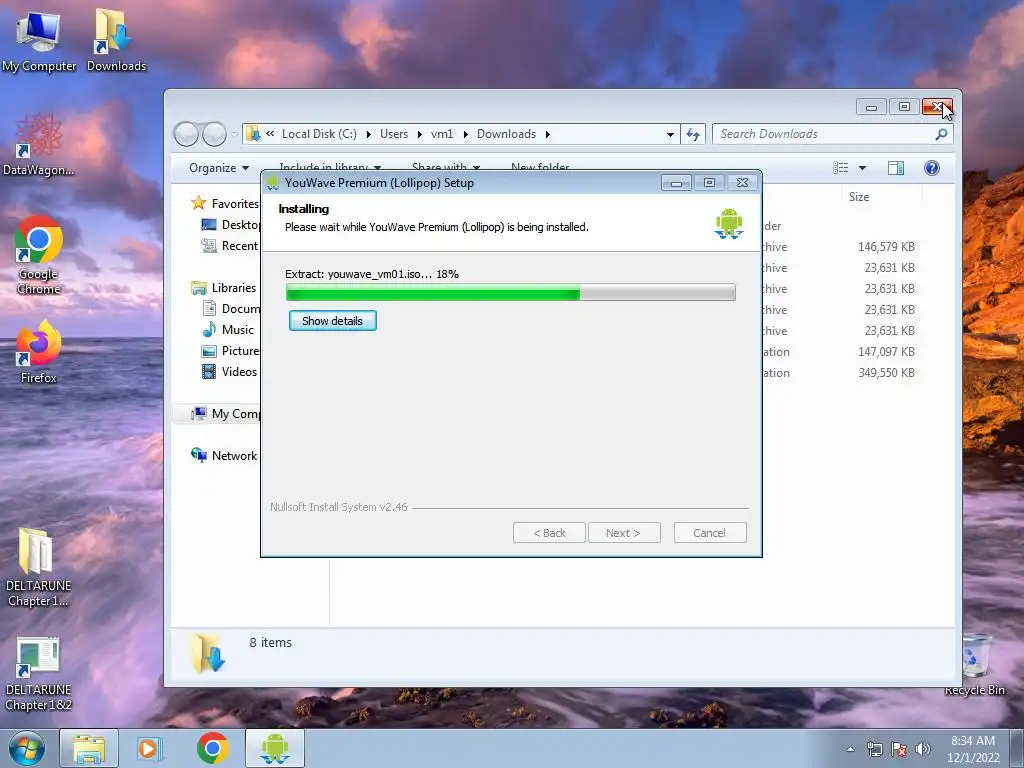Click the File Explorer taskbar icon
The height and width of the screenshot is (768, 1024).
click(89, 748)
